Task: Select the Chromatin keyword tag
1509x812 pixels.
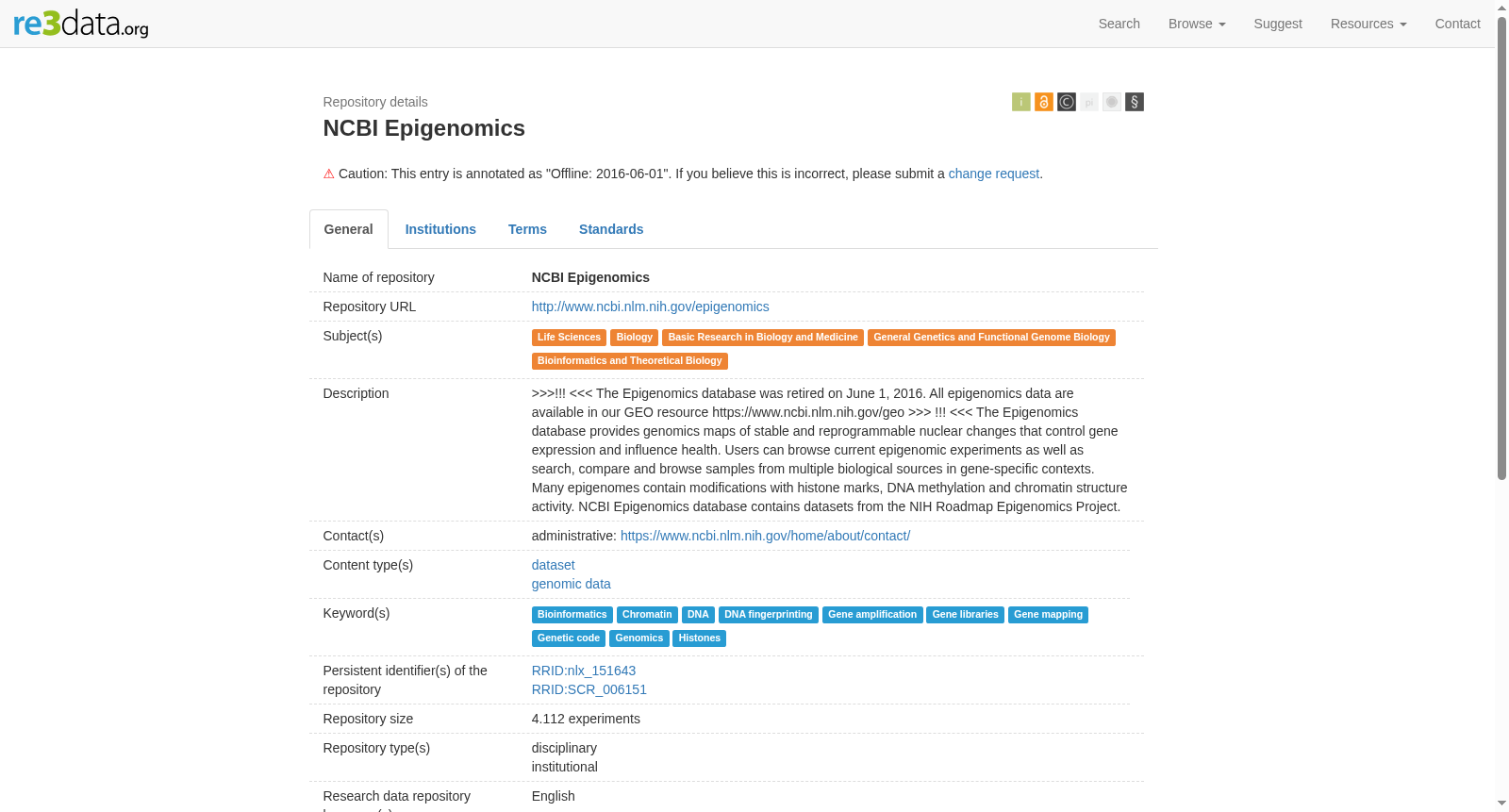Action: pyautogui.click(x=647, y=615)
